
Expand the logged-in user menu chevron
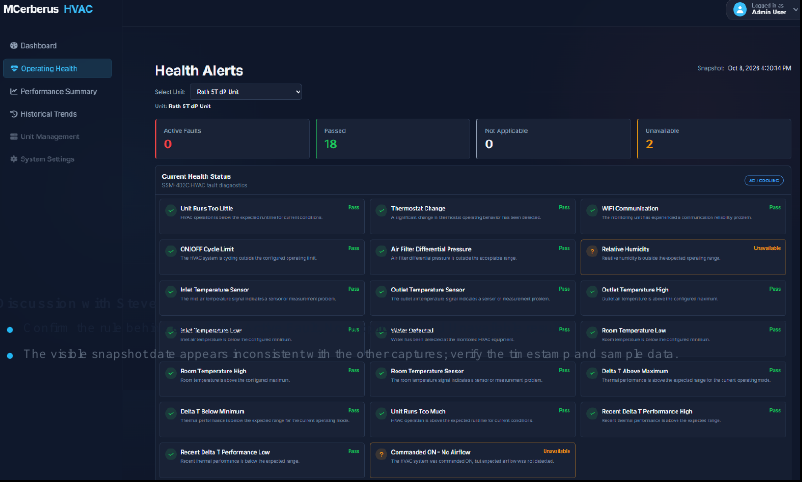(x=795, y=9)
